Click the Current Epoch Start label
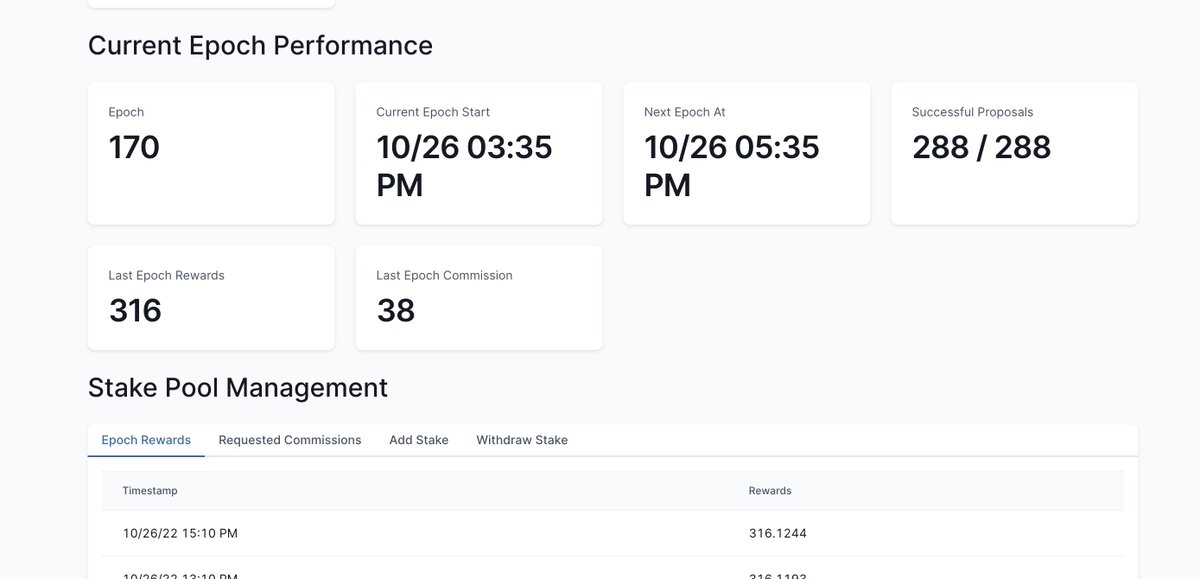This screenshot has height=579, width=1200. [433, 112]
